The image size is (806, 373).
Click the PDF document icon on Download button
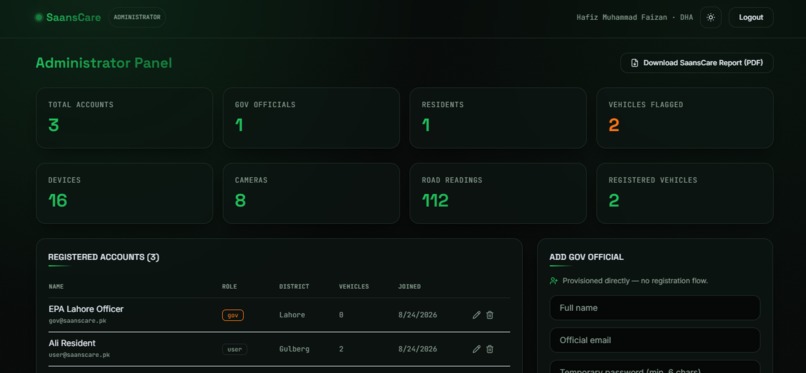pyautogui.click(x=635, y=63)
